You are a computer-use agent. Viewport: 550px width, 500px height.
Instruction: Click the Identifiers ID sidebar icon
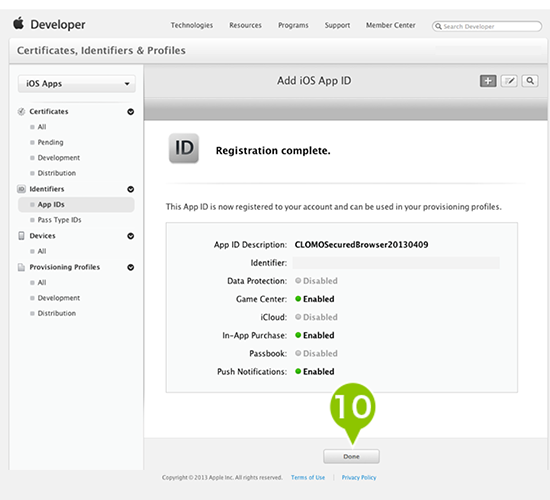21,189
